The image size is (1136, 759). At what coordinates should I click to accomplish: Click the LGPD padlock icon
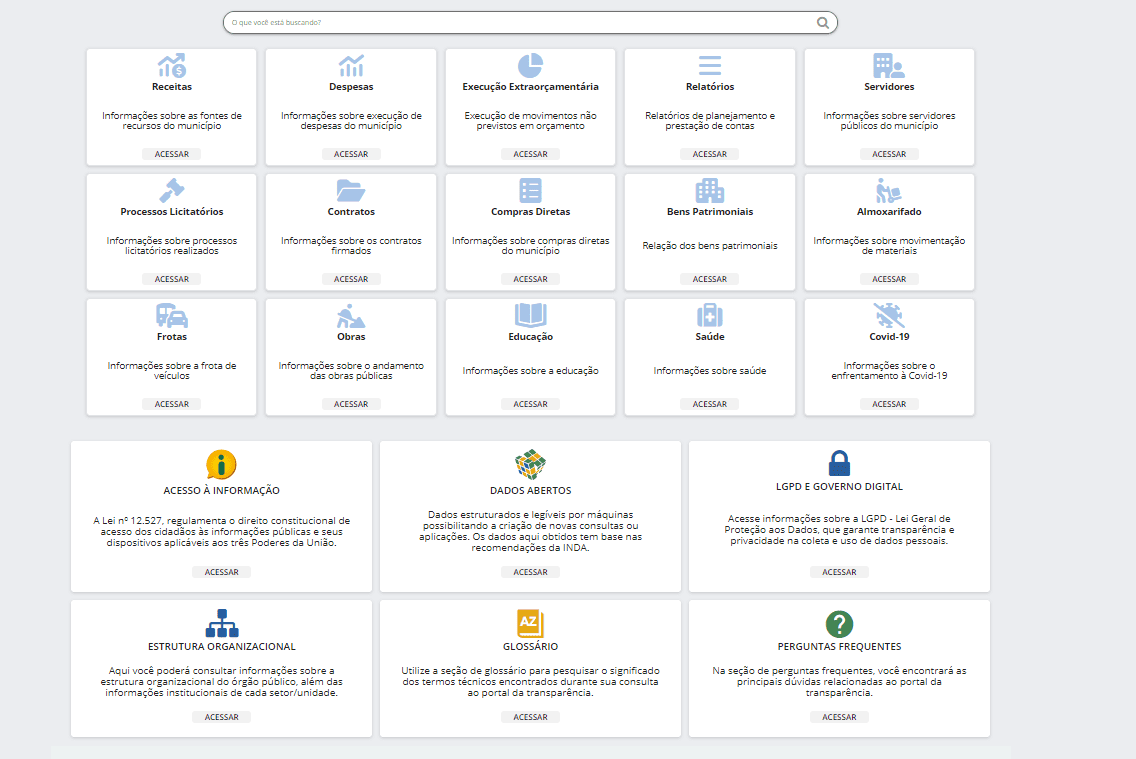click(839, 463)
